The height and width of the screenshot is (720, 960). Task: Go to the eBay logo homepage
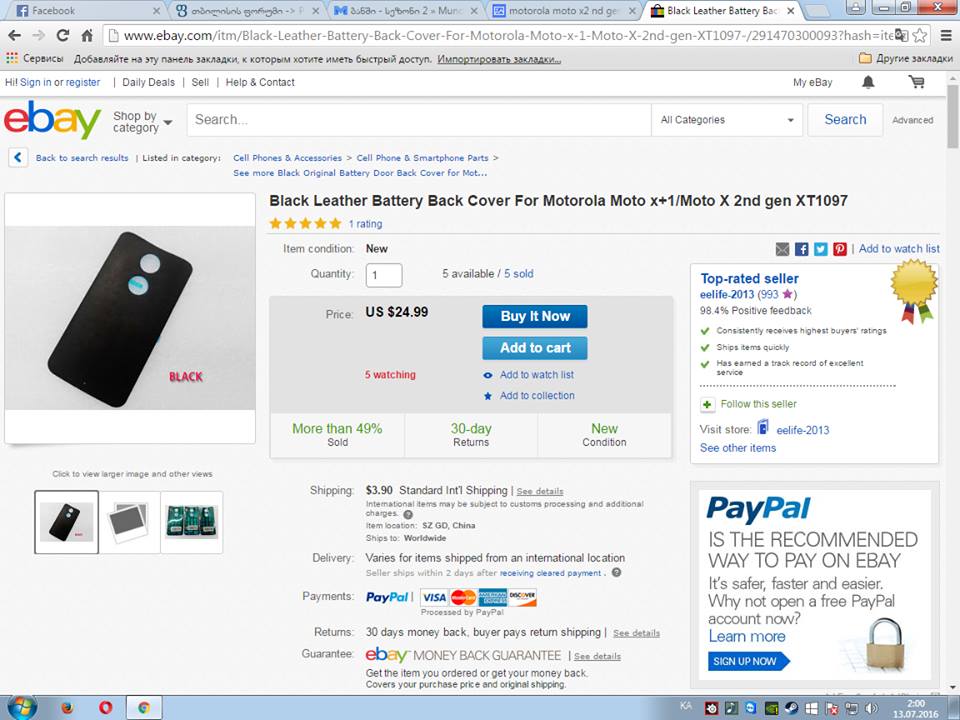click(x=53, y=120)
